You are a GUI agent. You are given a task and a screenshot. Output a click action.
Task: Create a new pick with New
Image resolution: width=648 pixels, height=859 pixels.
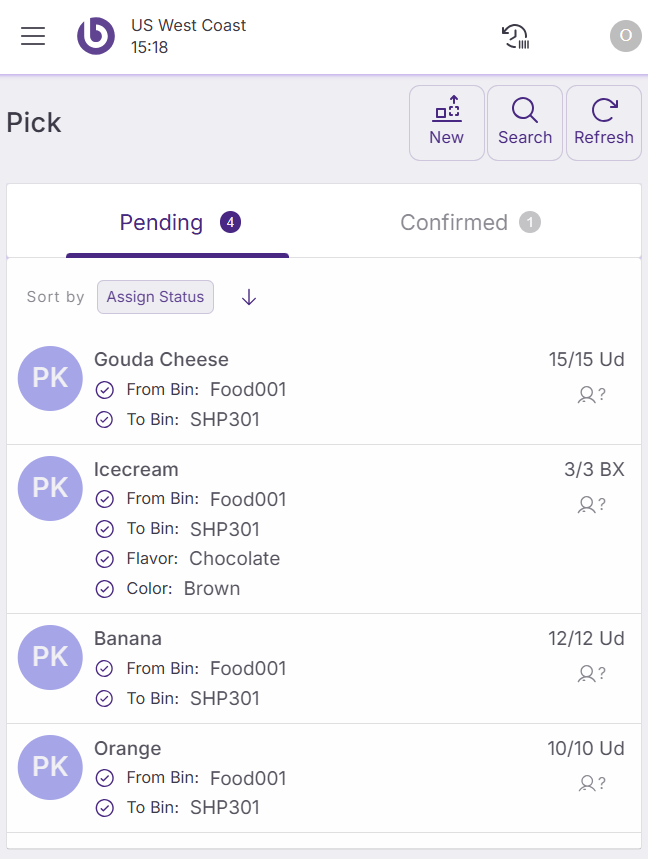[446, 122]
